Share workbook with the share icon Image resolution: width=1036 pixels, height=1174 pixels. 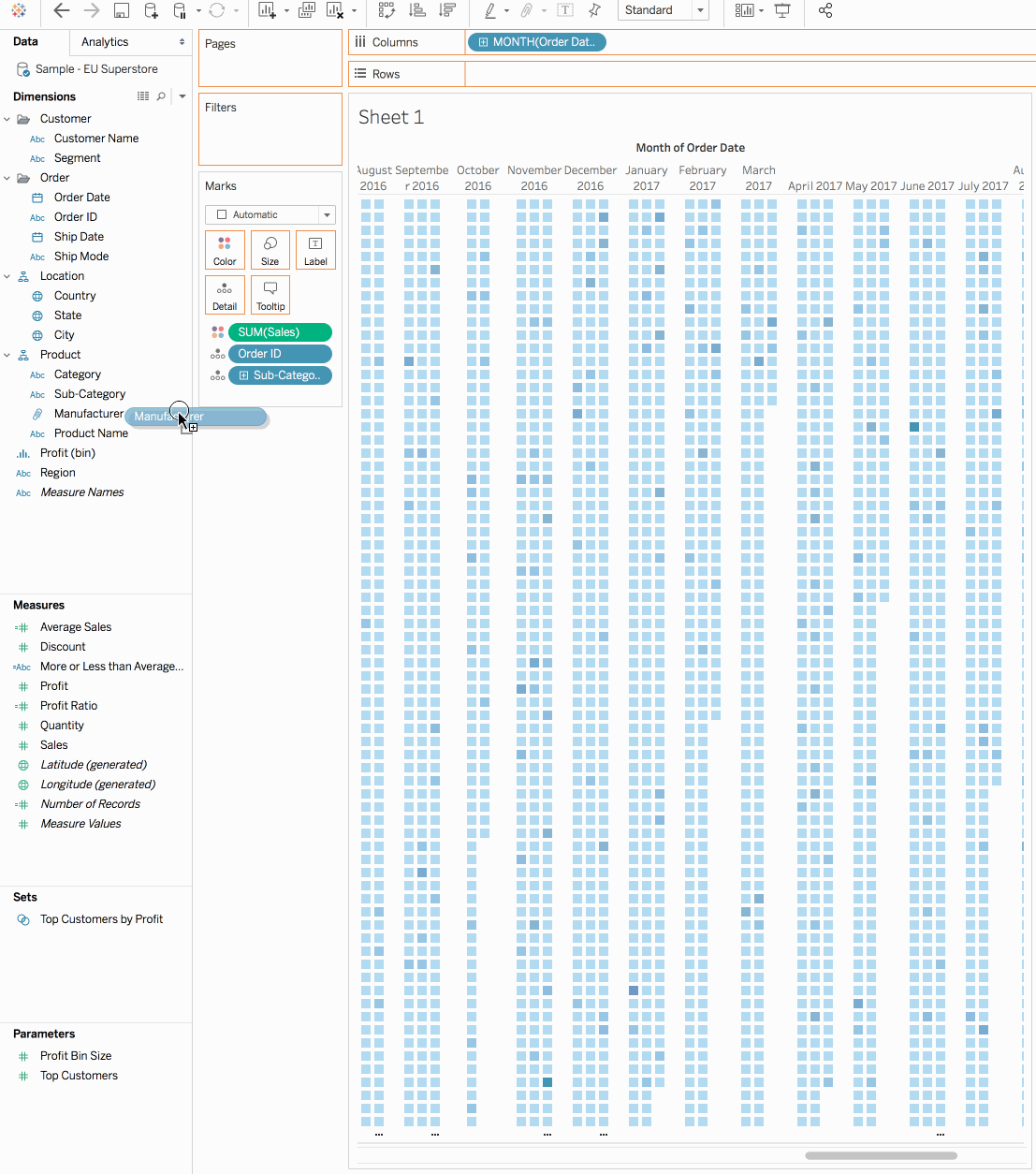click(x=824, y=10)
